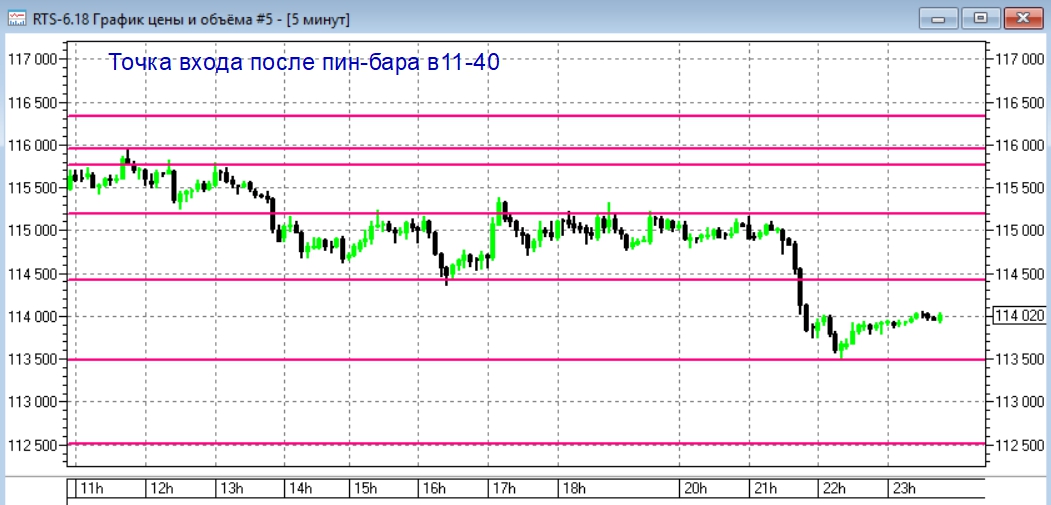
Task: Maximize the RTS-6.18 chart window
Action: pos(981,18)
